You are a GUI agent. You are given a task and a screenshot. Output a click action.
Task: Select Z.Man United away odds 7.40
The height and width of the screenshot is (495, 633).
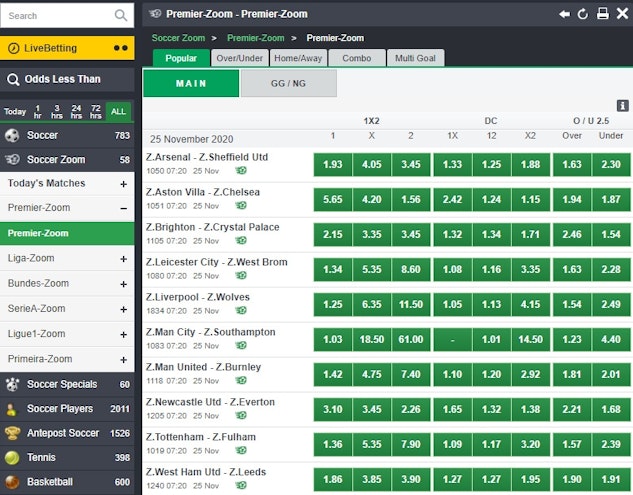411,374
